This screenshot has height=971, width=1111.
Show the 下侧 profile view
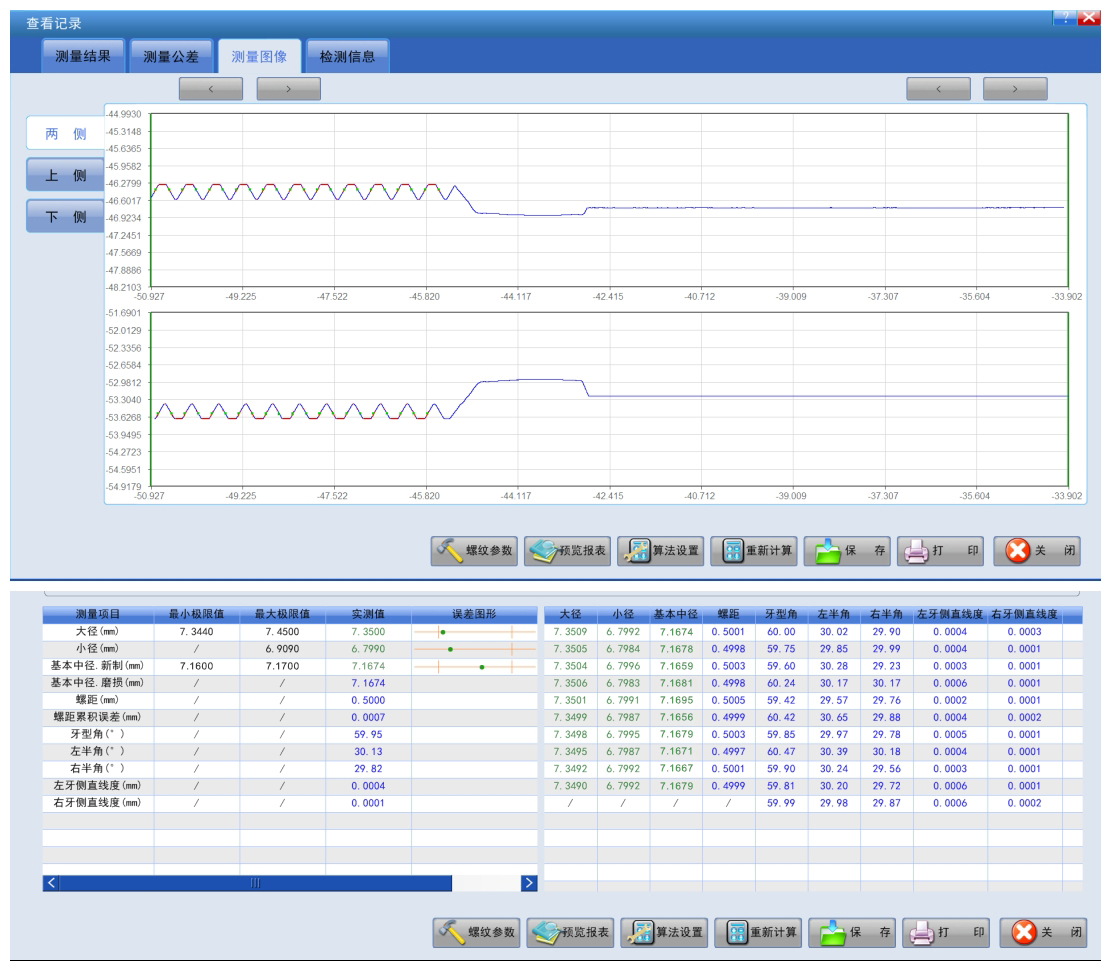[65, 217]
